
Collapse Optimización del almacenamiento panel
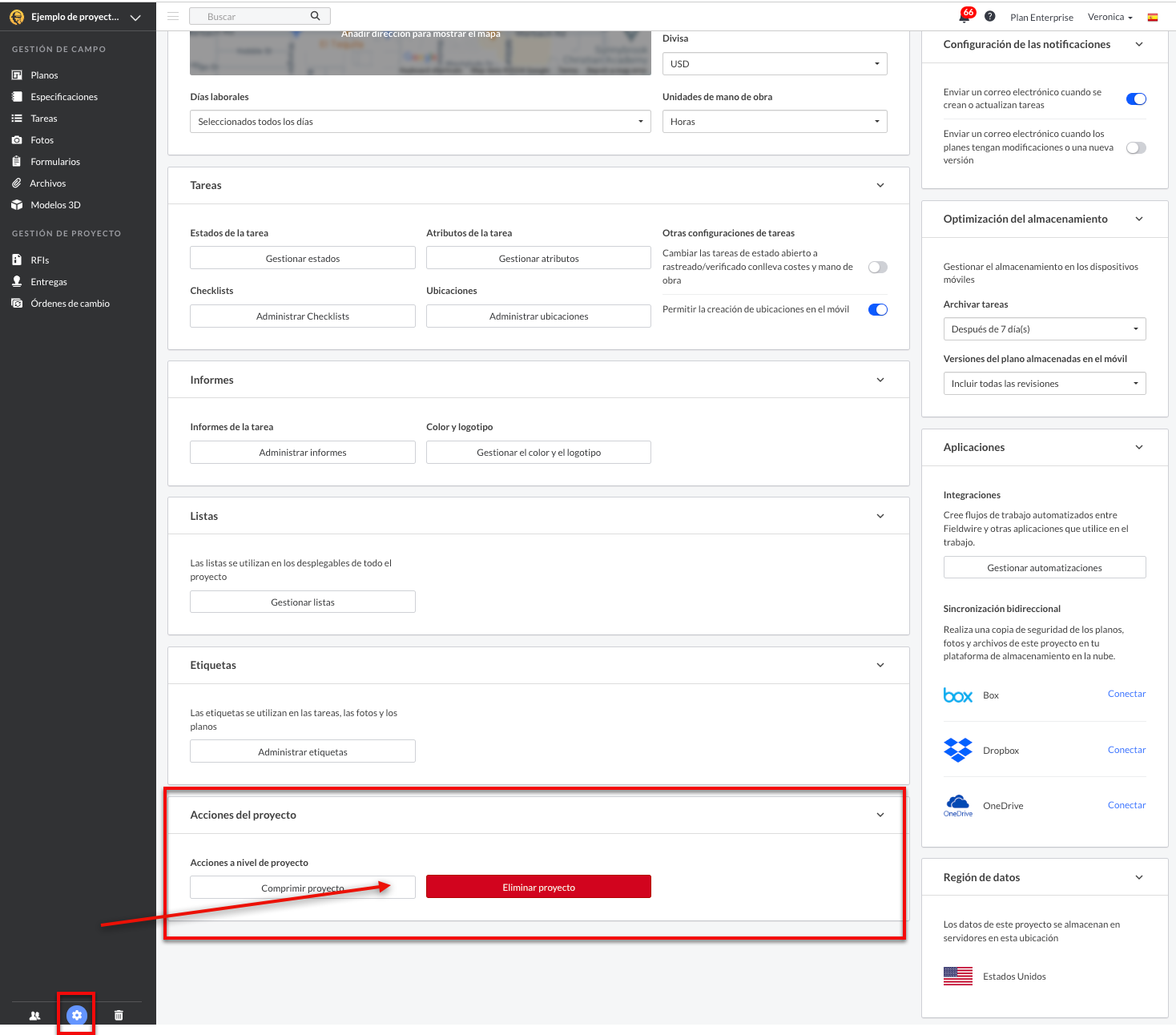point(1139,219)
